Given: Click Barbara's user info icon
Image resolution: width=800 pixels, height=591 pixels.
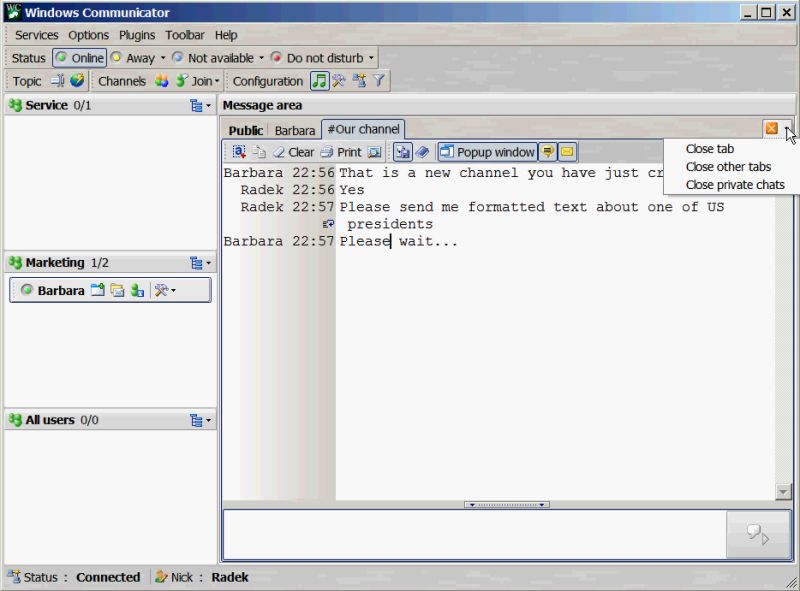Looking at the screenshot, I should tap(139, 290).
